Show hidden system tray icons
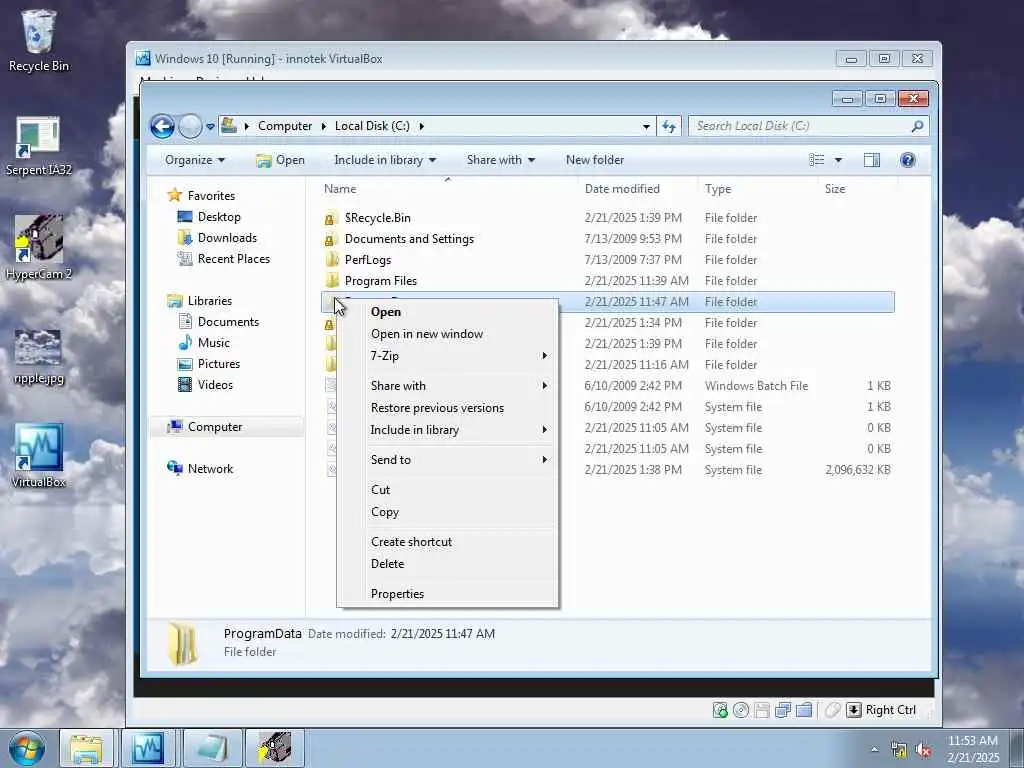 [874, 750]
